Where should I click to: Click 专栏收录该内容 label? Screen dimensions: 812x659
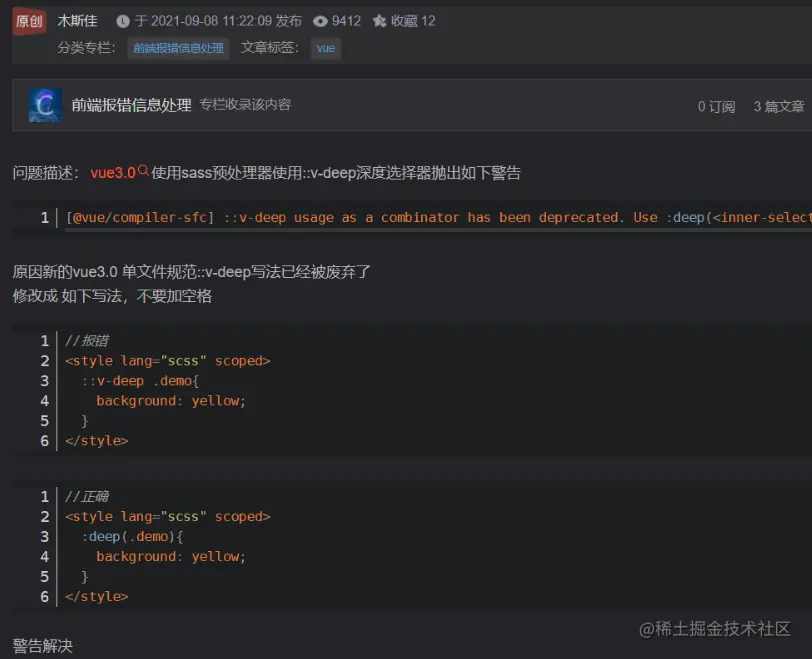[x=245, y=105]
